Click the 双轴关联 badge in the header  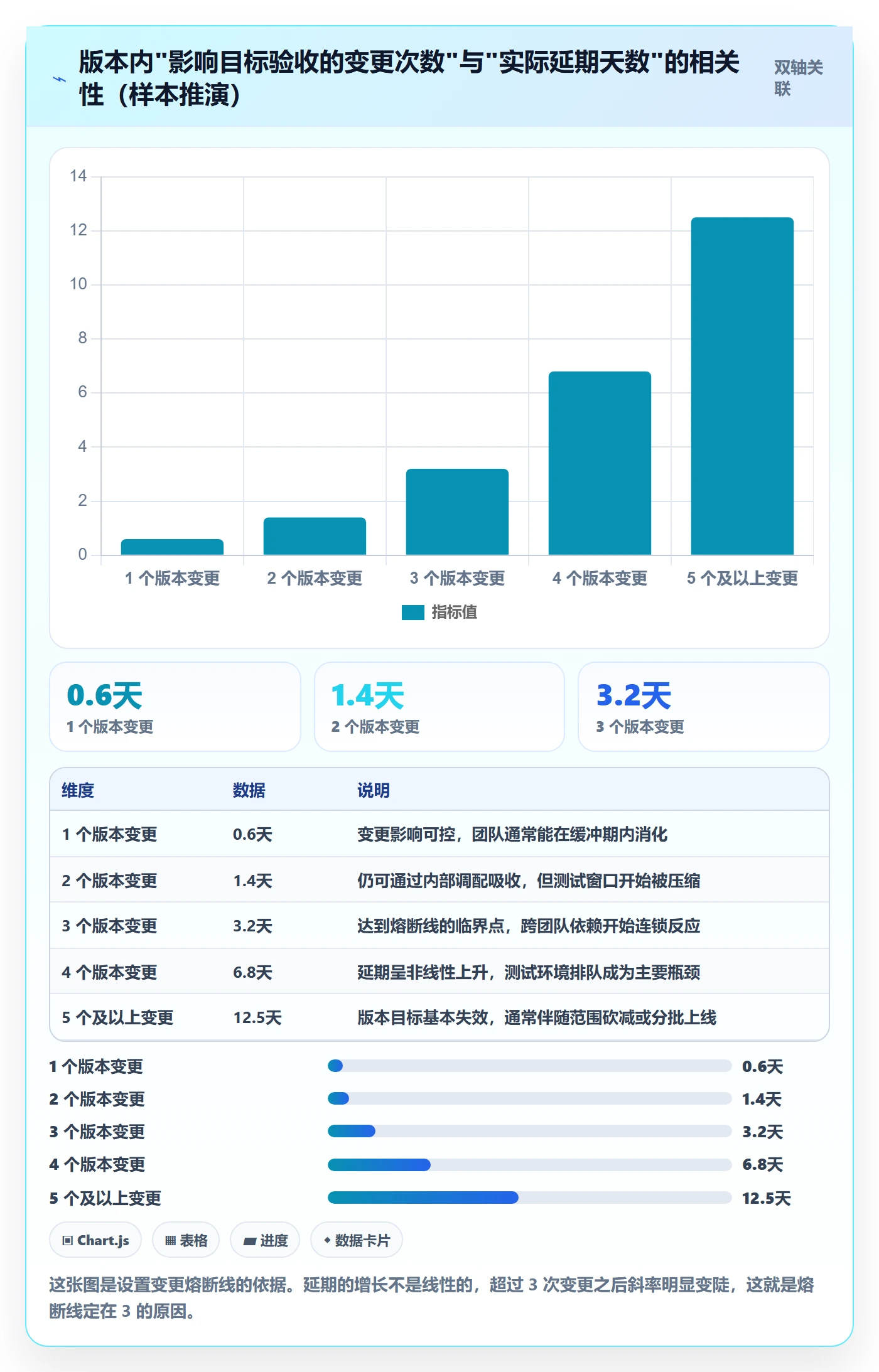coord(798,78)
